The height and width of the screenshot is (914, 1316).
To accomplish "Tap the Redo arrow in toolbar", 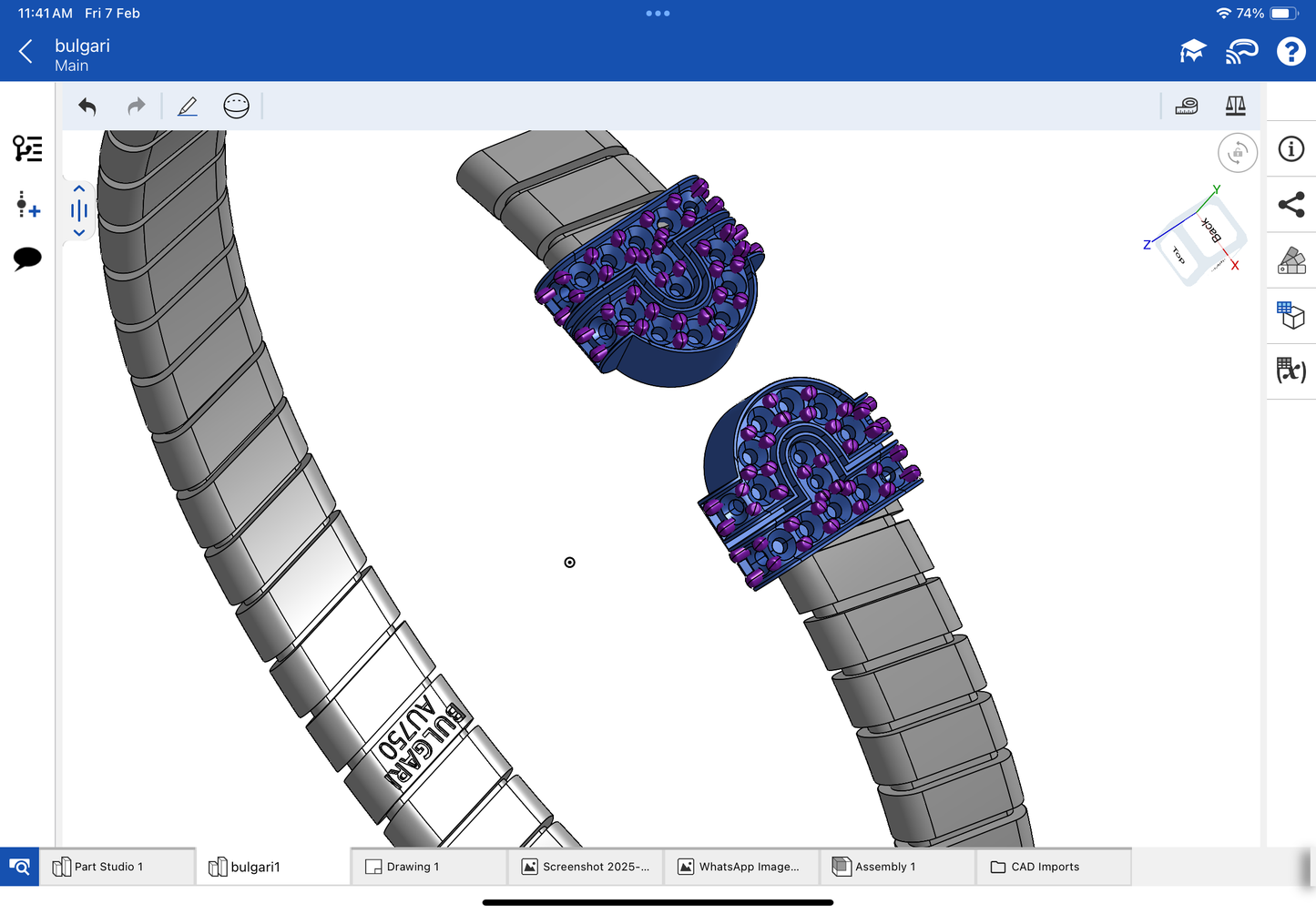I will (x=137, y=107).
